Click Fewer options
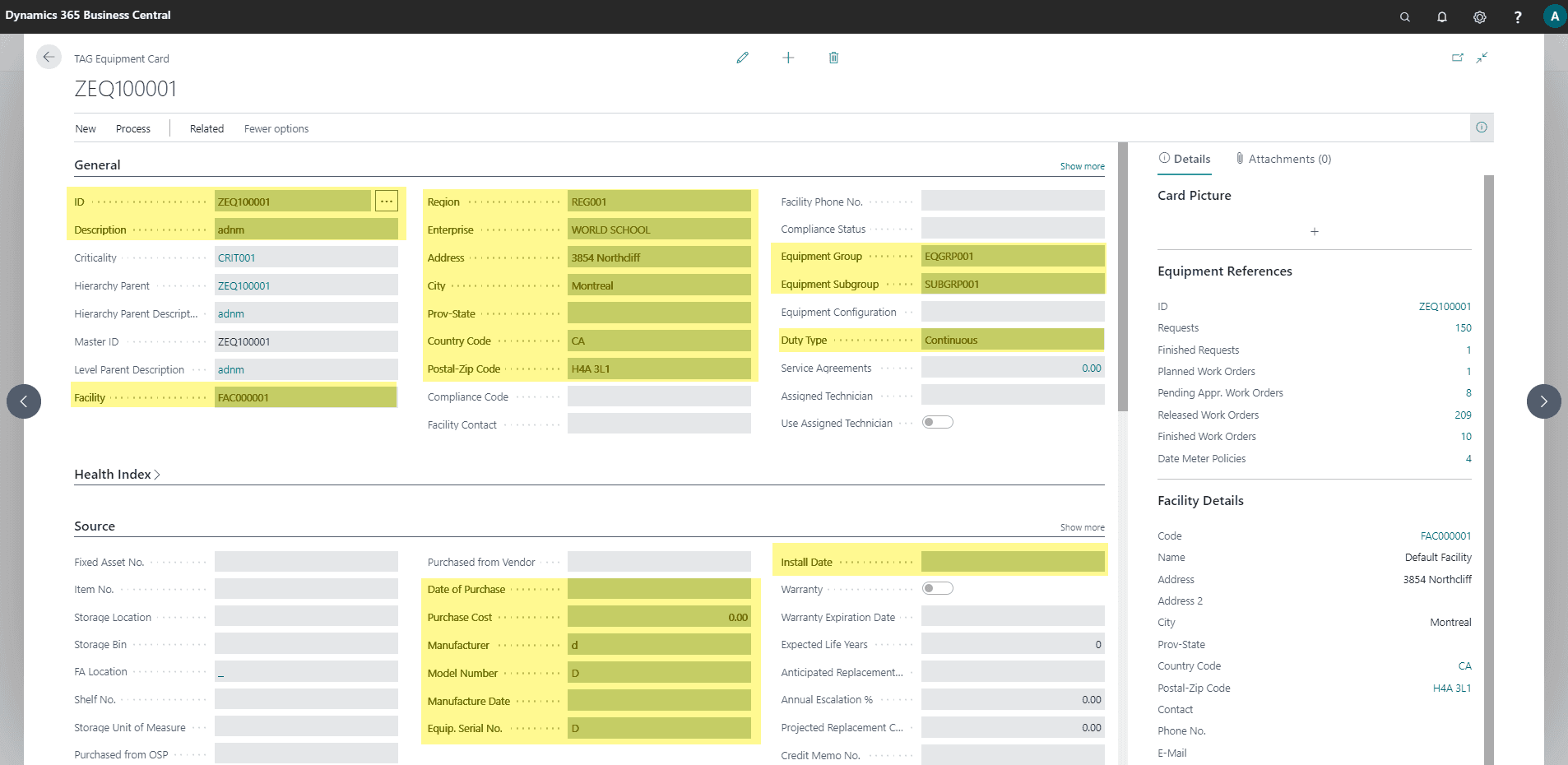This screenshot has width=1568, height=765. click(x=276, y=128)
